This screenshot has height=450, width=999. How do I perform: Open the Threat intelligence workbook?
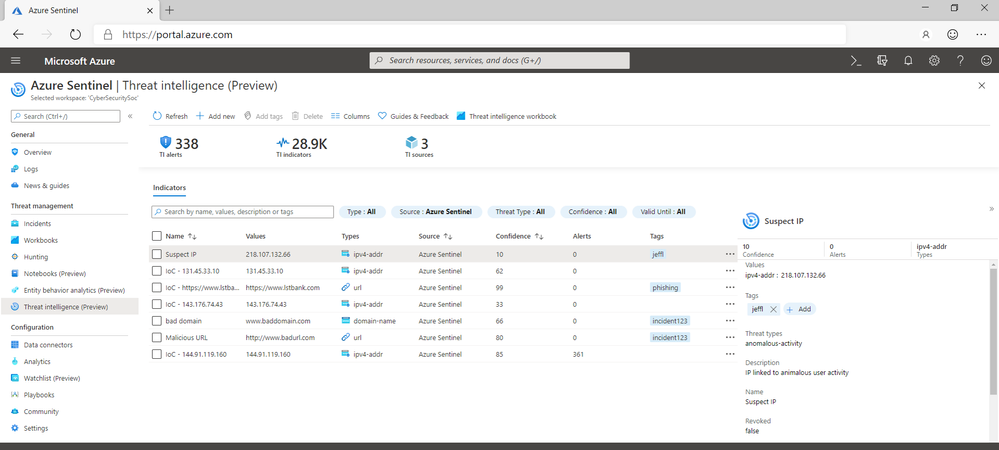click(x=507, y=116)
